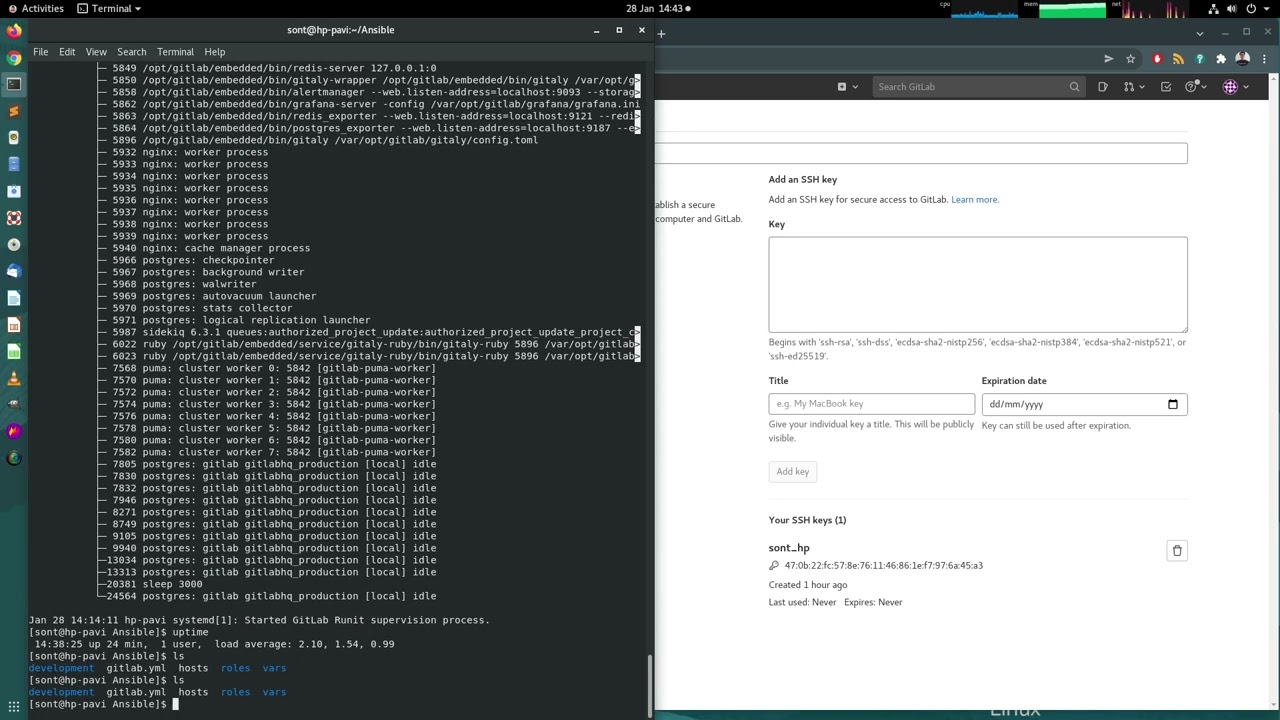Open the View menu in Terminal
The width and height of the screenshot is (1280, 720).
point(96,52)
